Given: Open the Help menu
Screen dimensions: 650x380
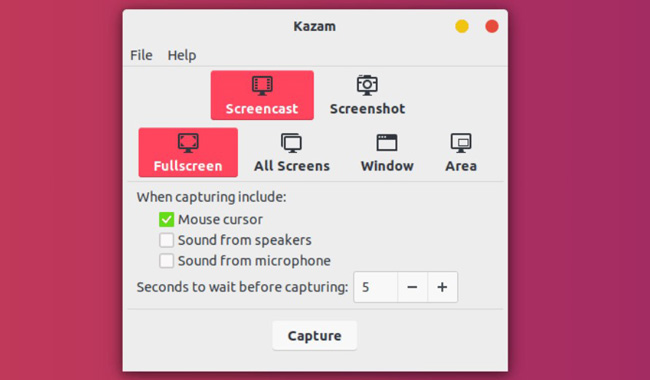Looking at the screenshot, I should coord(182,55).
